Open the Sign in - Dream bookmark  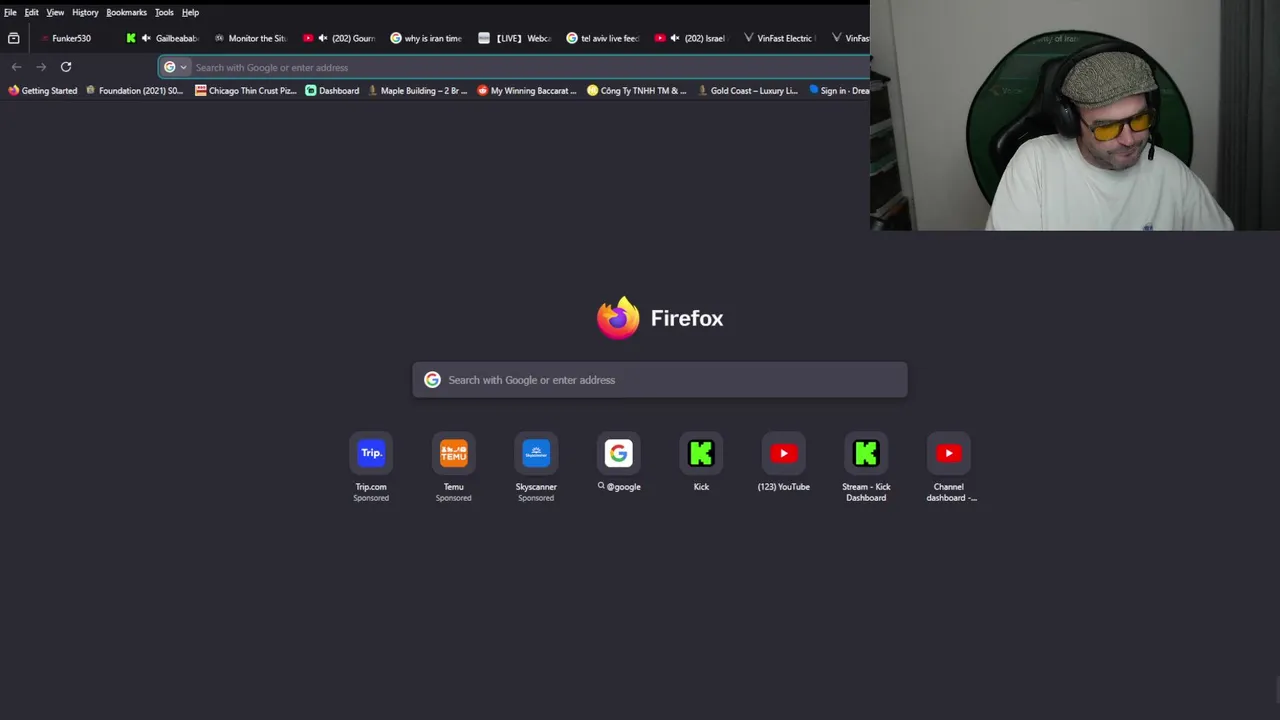click(x=838, y=90)
